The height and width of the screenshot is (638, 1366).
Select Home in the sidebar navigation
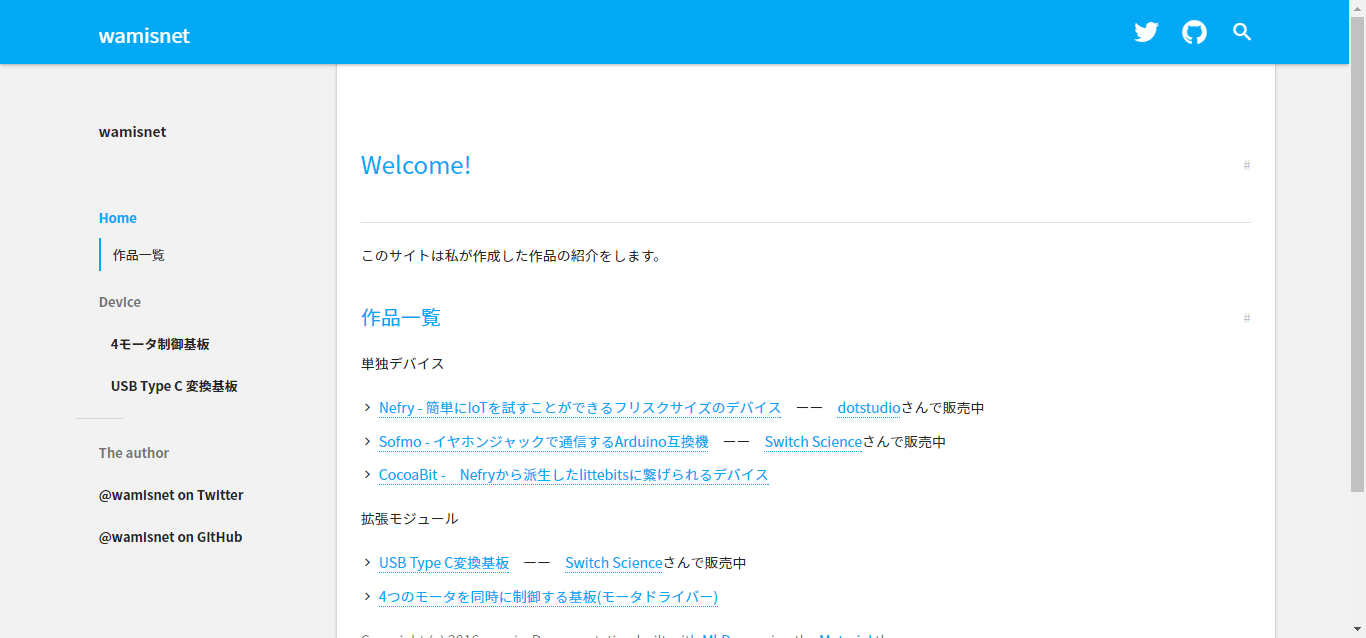click(118, 218)
